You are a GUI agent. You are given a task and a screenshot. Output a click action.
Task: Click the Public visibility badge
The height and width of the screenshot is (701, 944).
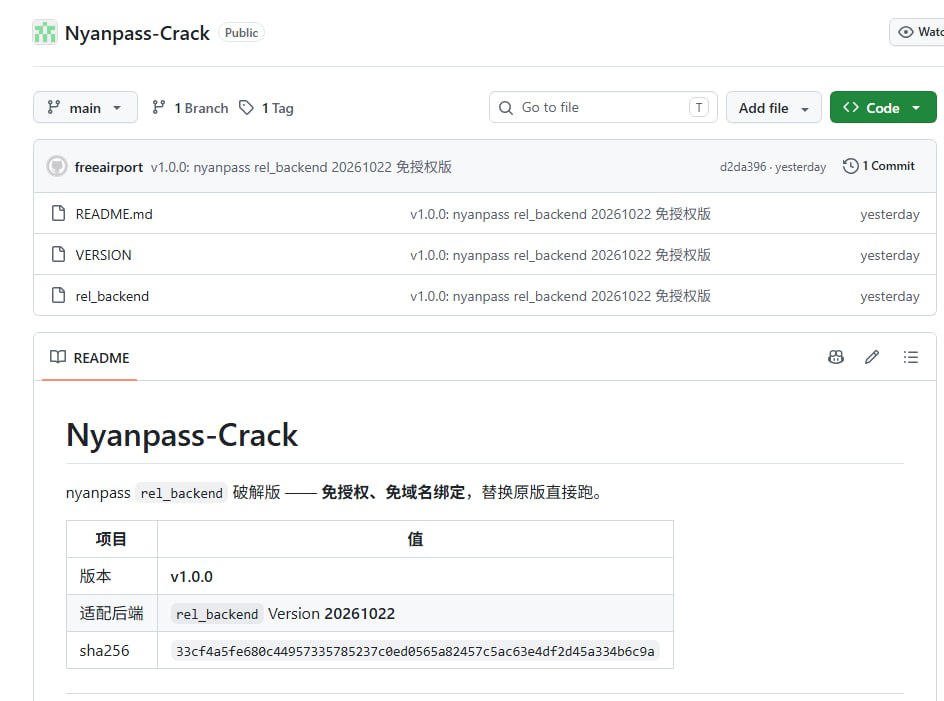[241, 33]
